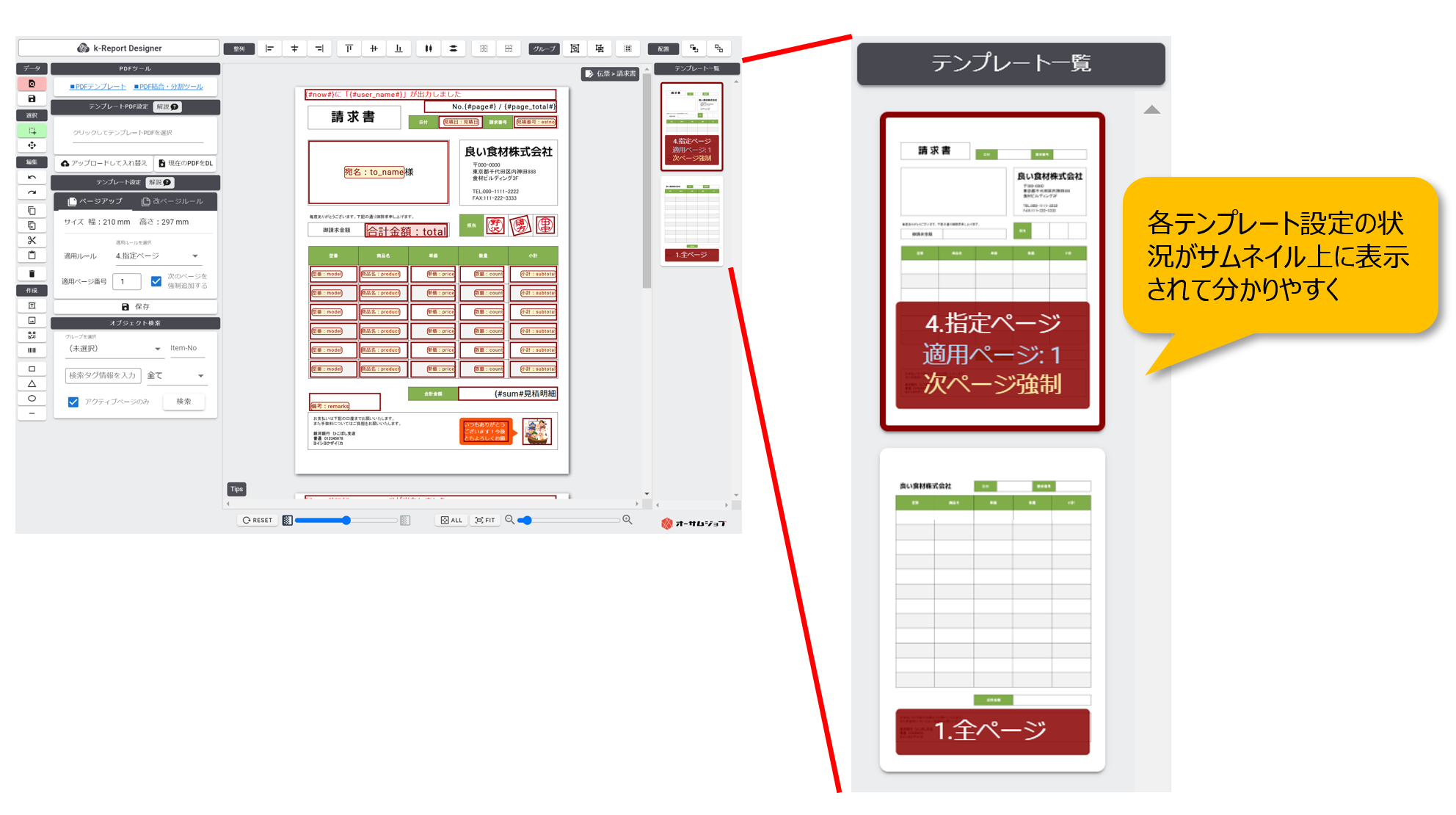Click the trash delete icon
1456x815 pixels.
(x=32, y=274)
